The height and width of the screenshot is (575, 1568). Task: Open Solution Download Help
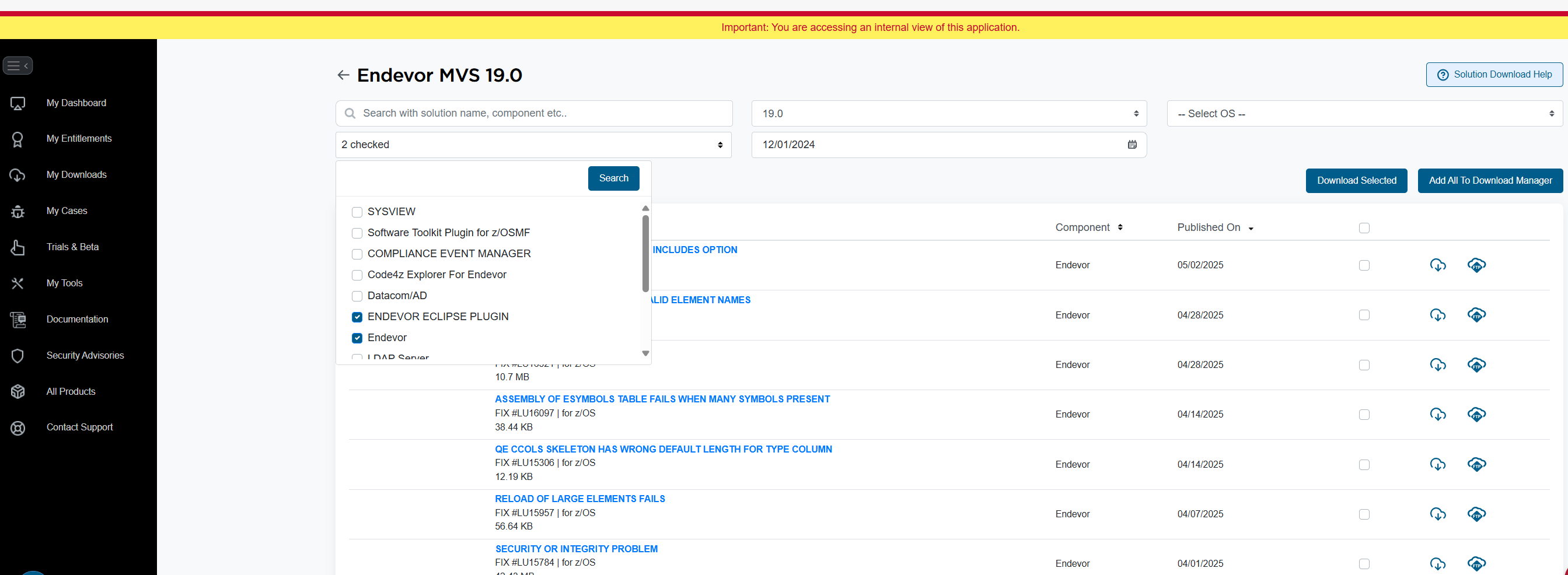pyautogui.click(x=1494, y=75)
